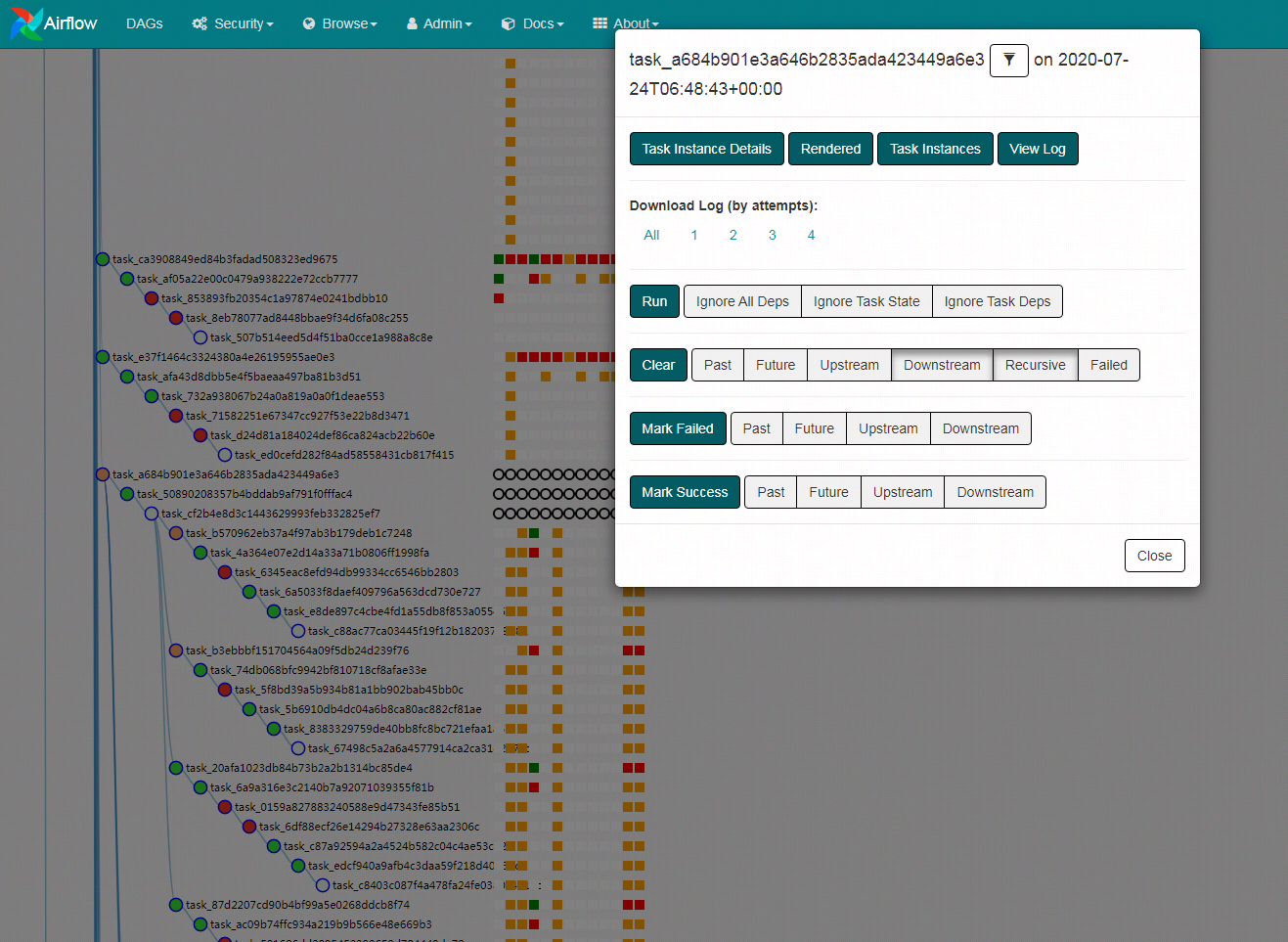
Task: Toggle Downstream in the Clear row
Action: (x=942, y=365)
